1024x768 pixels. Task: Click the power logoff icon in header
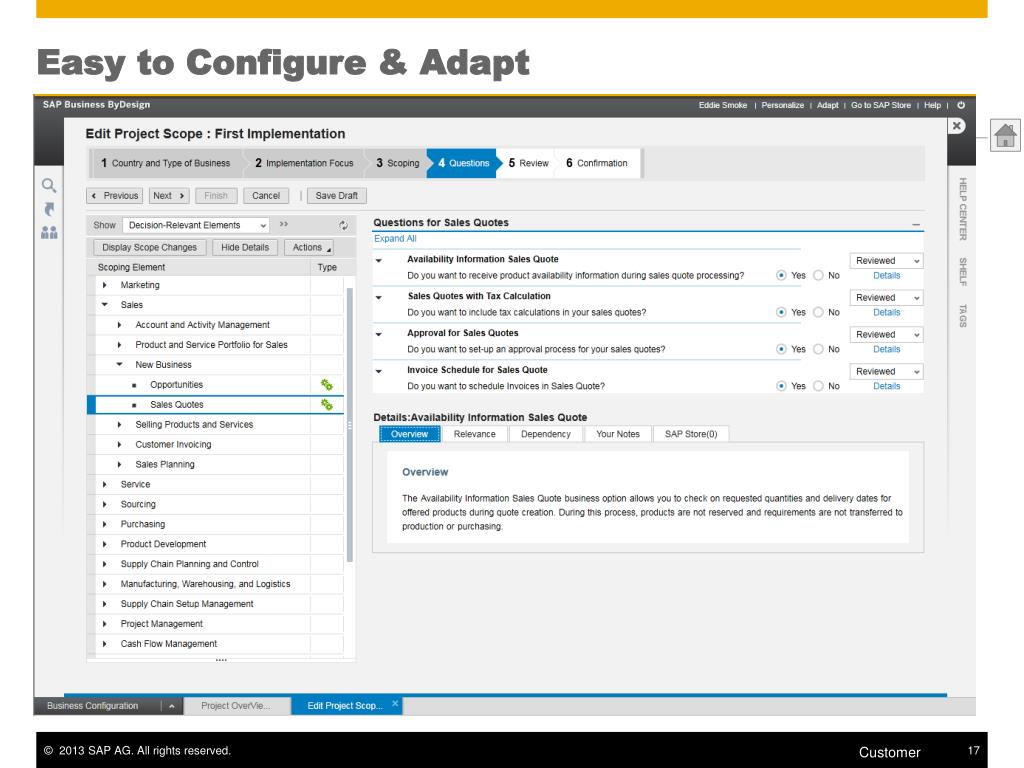click(961, 105)
